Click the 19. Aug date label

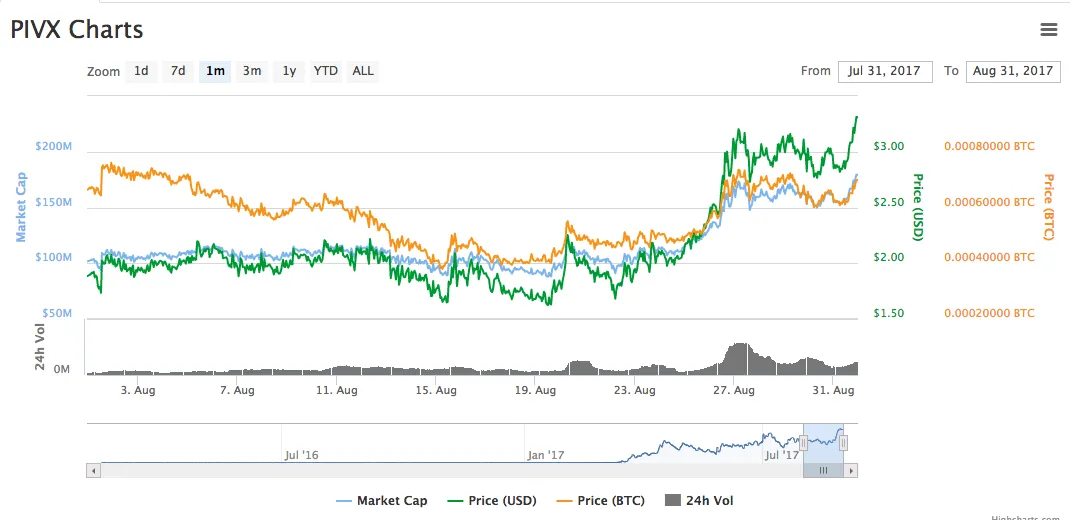(535, 391)
